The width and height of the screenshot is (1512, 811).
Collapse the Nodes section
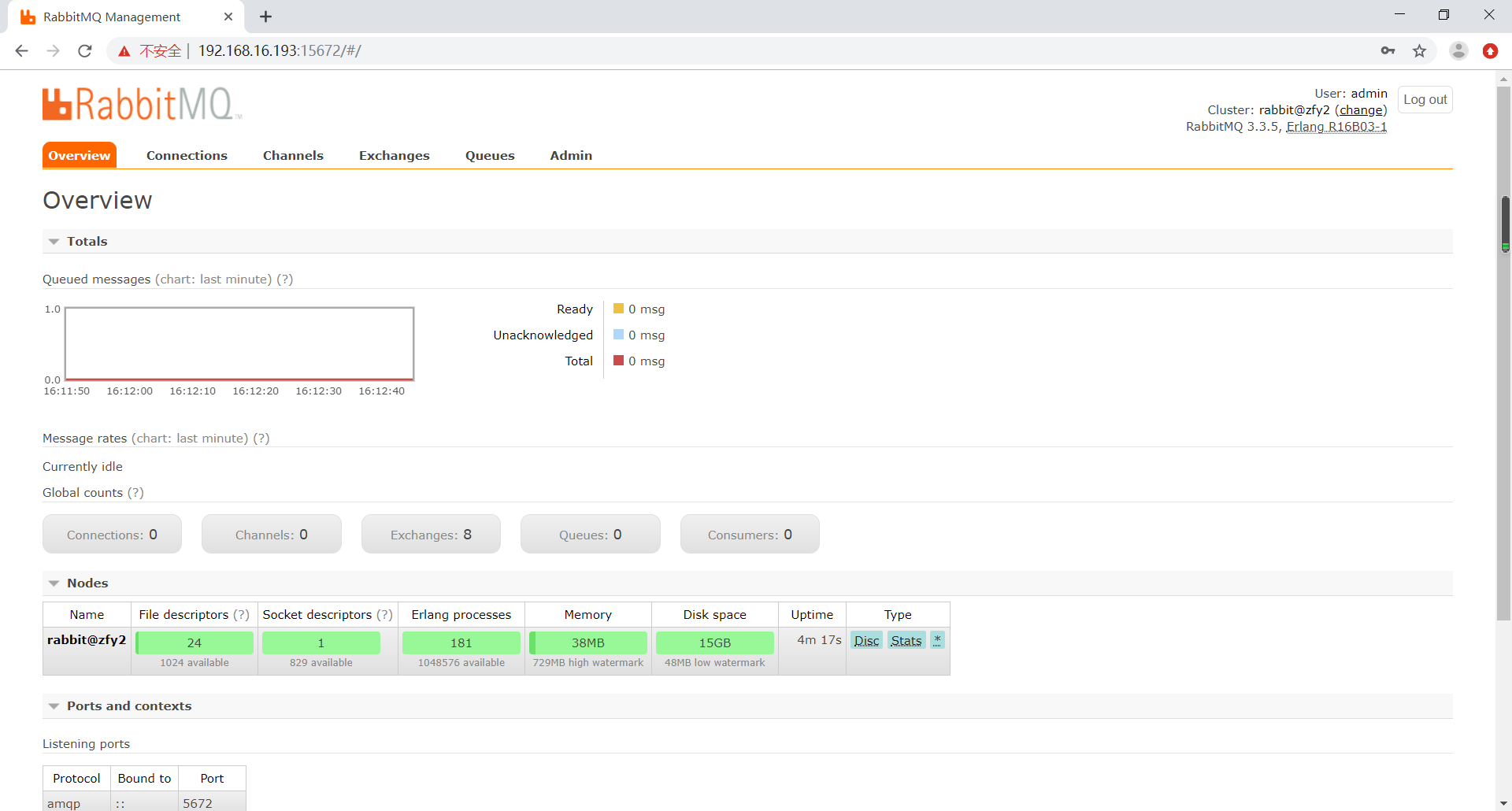[x=54, y=583]
